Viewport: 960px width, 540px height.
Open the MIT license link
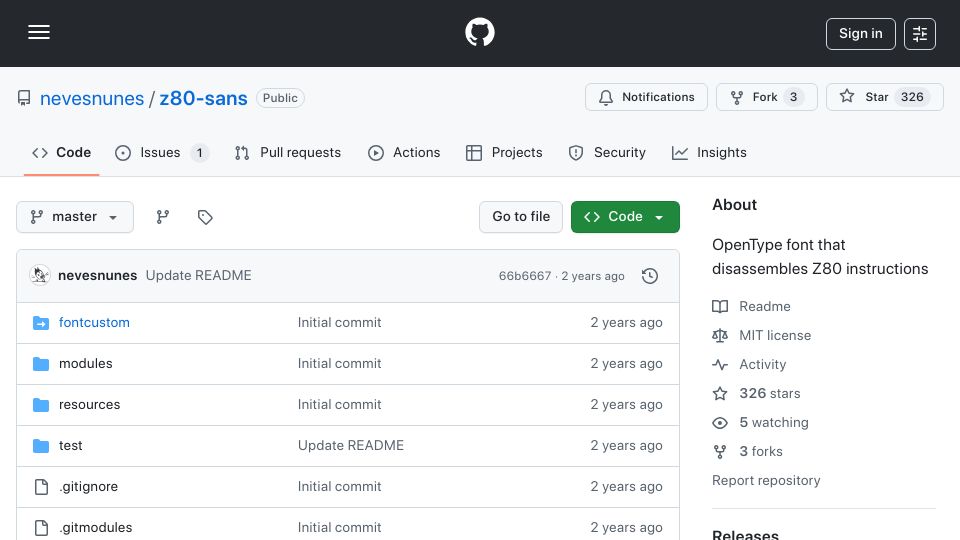tap(762, 336)
